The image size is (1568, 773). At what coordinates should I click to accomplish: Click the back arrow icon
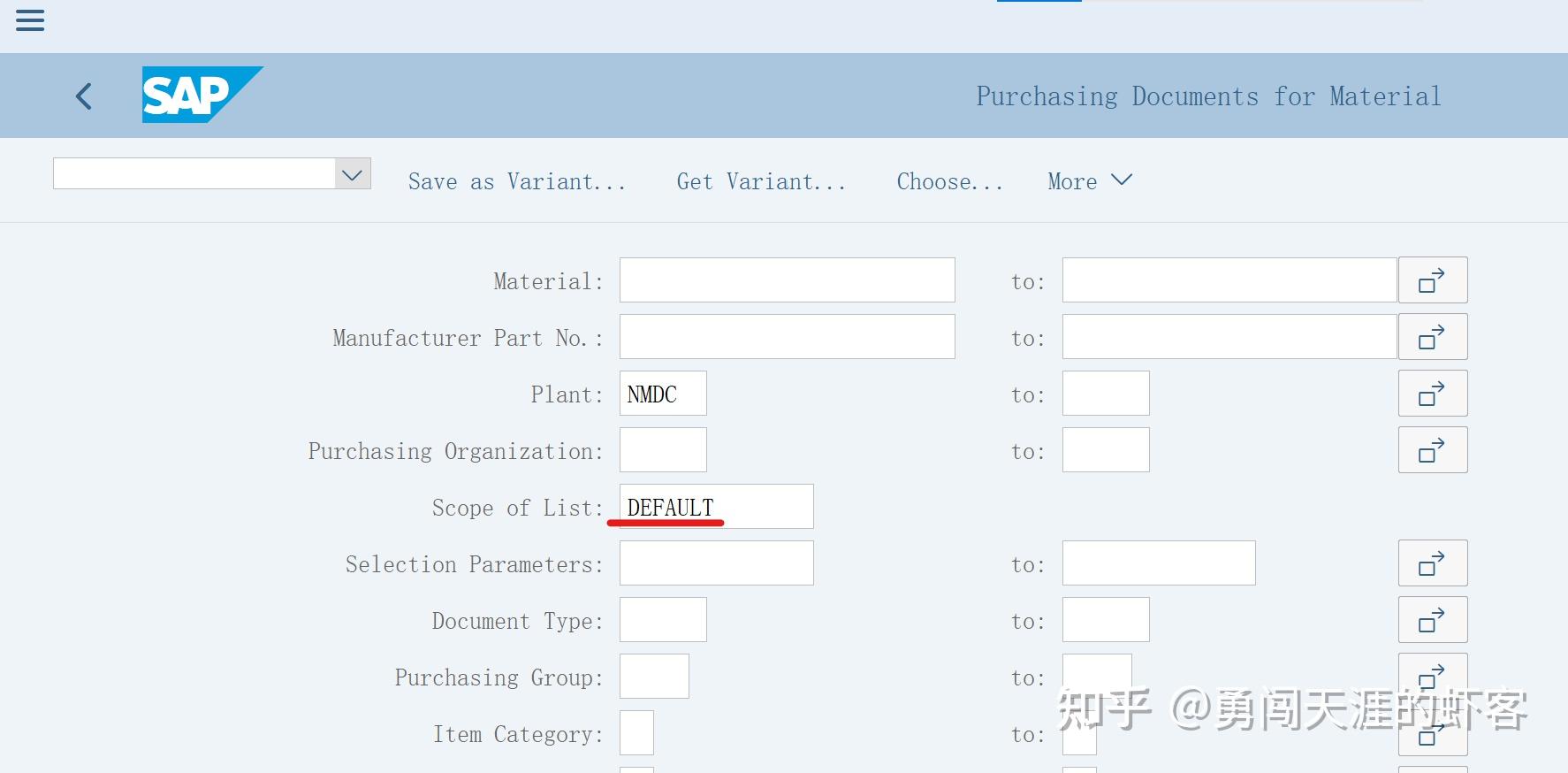[x=85, y=96]
